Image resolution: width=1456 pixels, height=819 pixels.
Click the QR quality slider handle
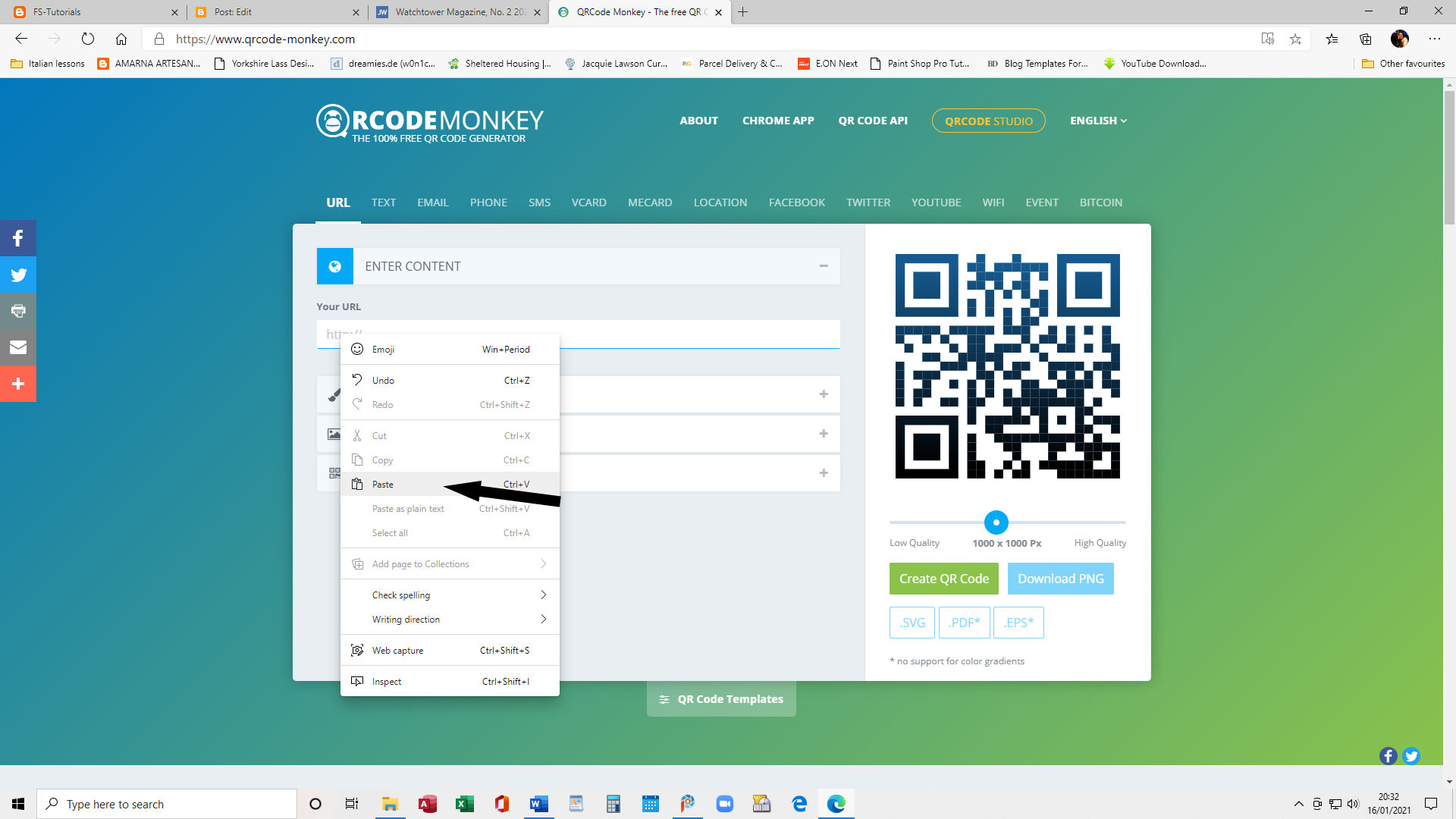click(x=996, y=522)
